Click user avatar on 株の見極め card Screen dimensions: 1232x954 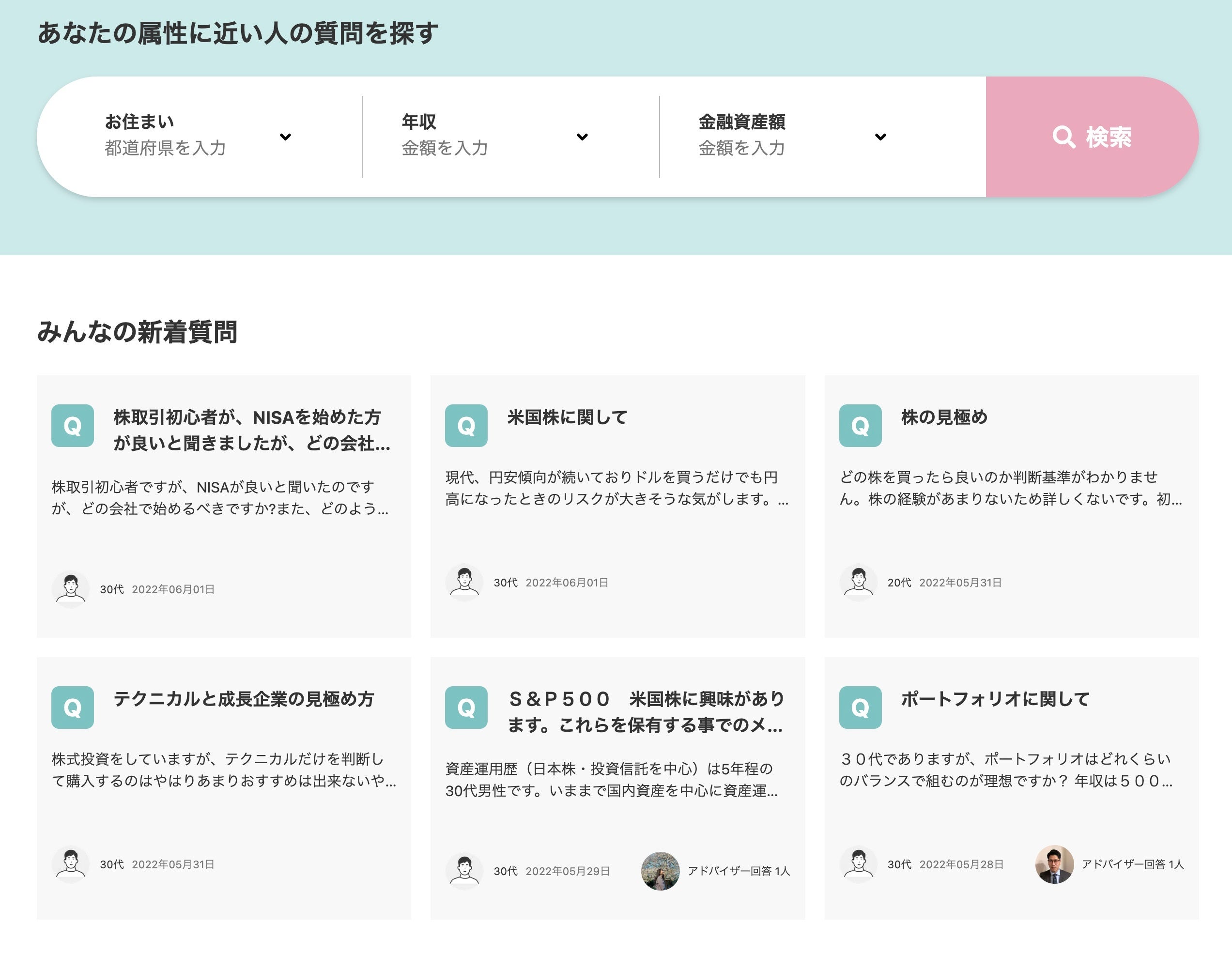[x=858, y=582]
